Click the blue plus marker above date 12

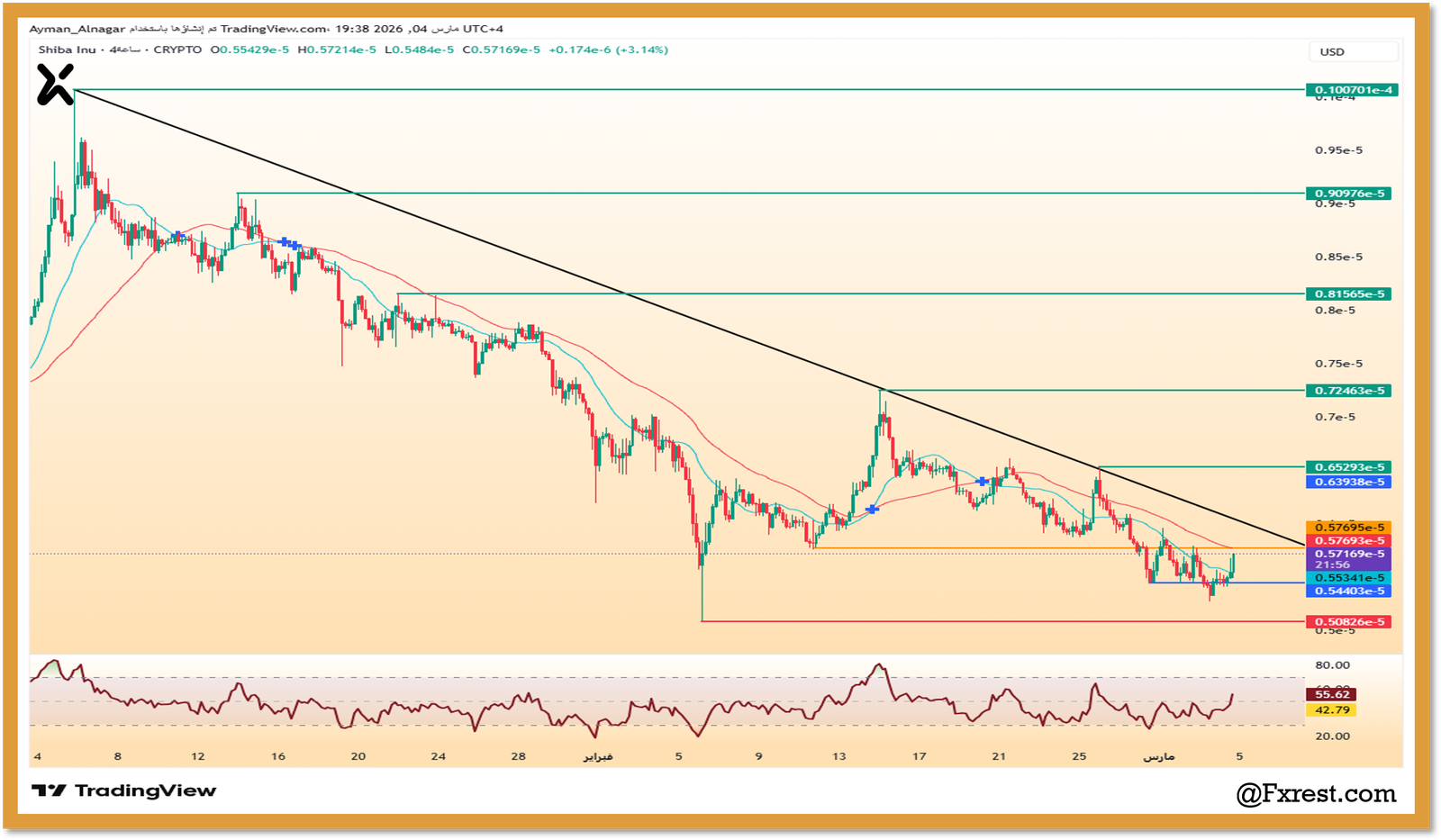[177, 236]
